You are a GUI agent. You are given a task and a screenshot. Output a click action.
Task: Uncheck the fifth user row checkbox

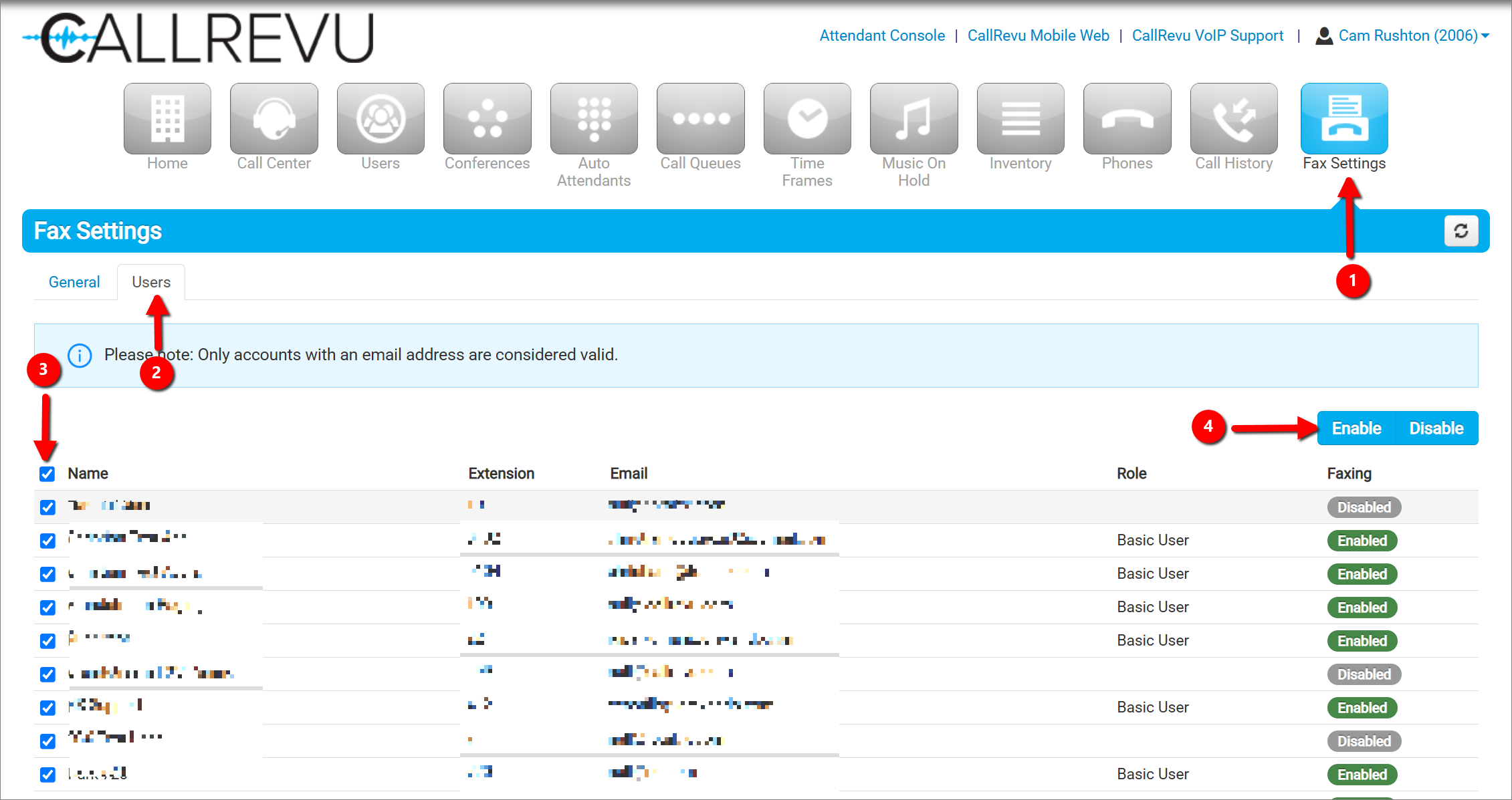tap(47, 641)
